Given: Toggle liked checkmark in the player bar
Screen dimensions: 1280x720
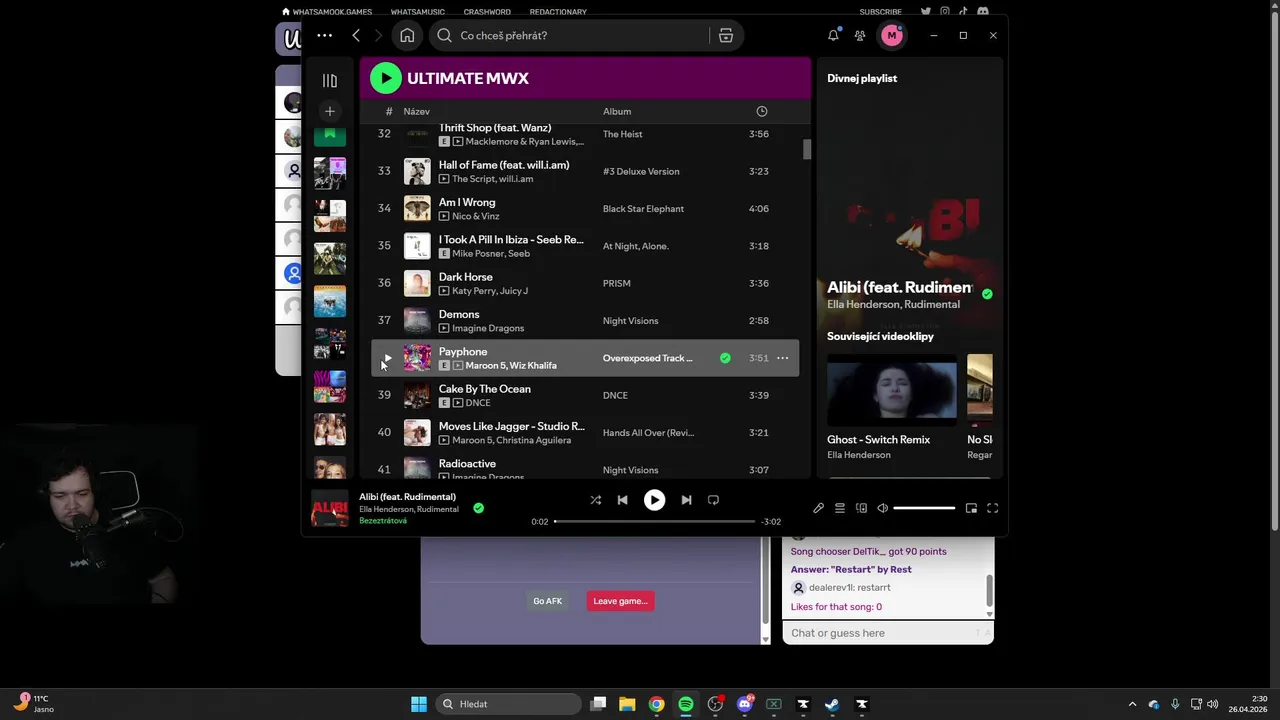Looking at the screenshot, I should coord(478,508).
